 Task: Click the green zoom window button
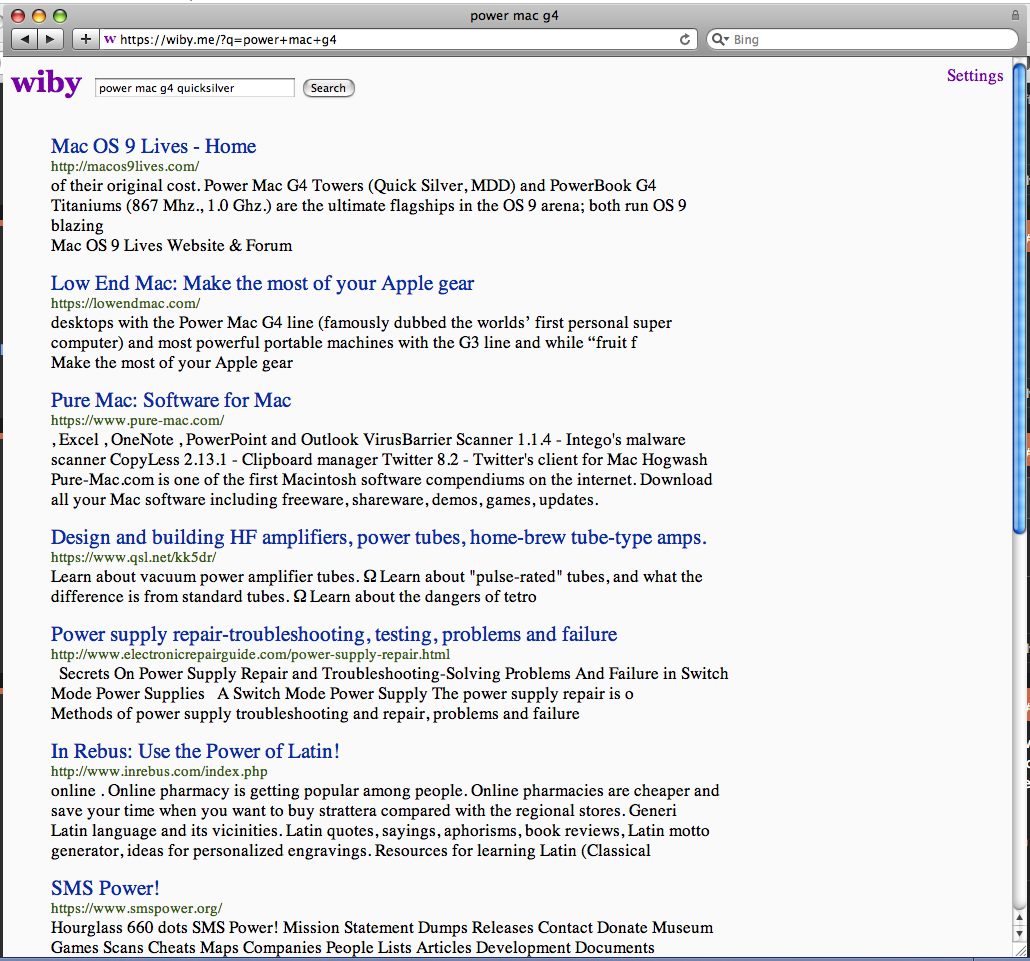(x=60, y=15)
